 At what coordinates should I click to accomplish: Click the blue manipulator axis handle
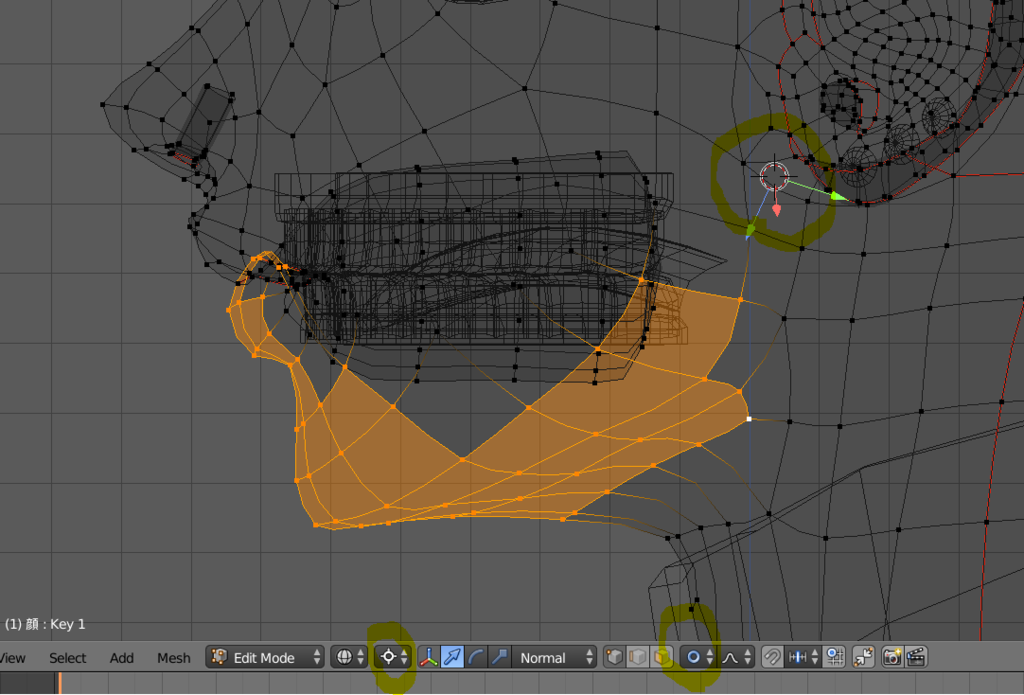(x=751, y=230)
